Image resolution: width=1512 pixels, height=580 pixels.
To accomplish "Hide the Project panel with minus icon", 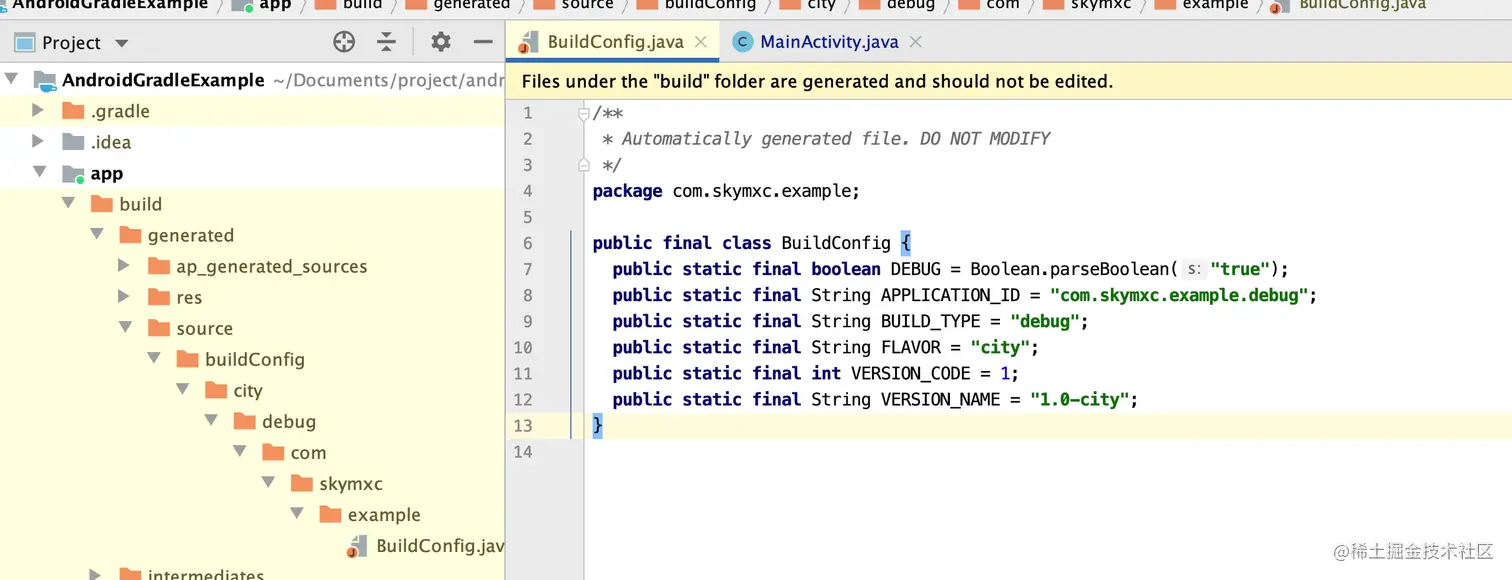I will (x=483, y=42).
